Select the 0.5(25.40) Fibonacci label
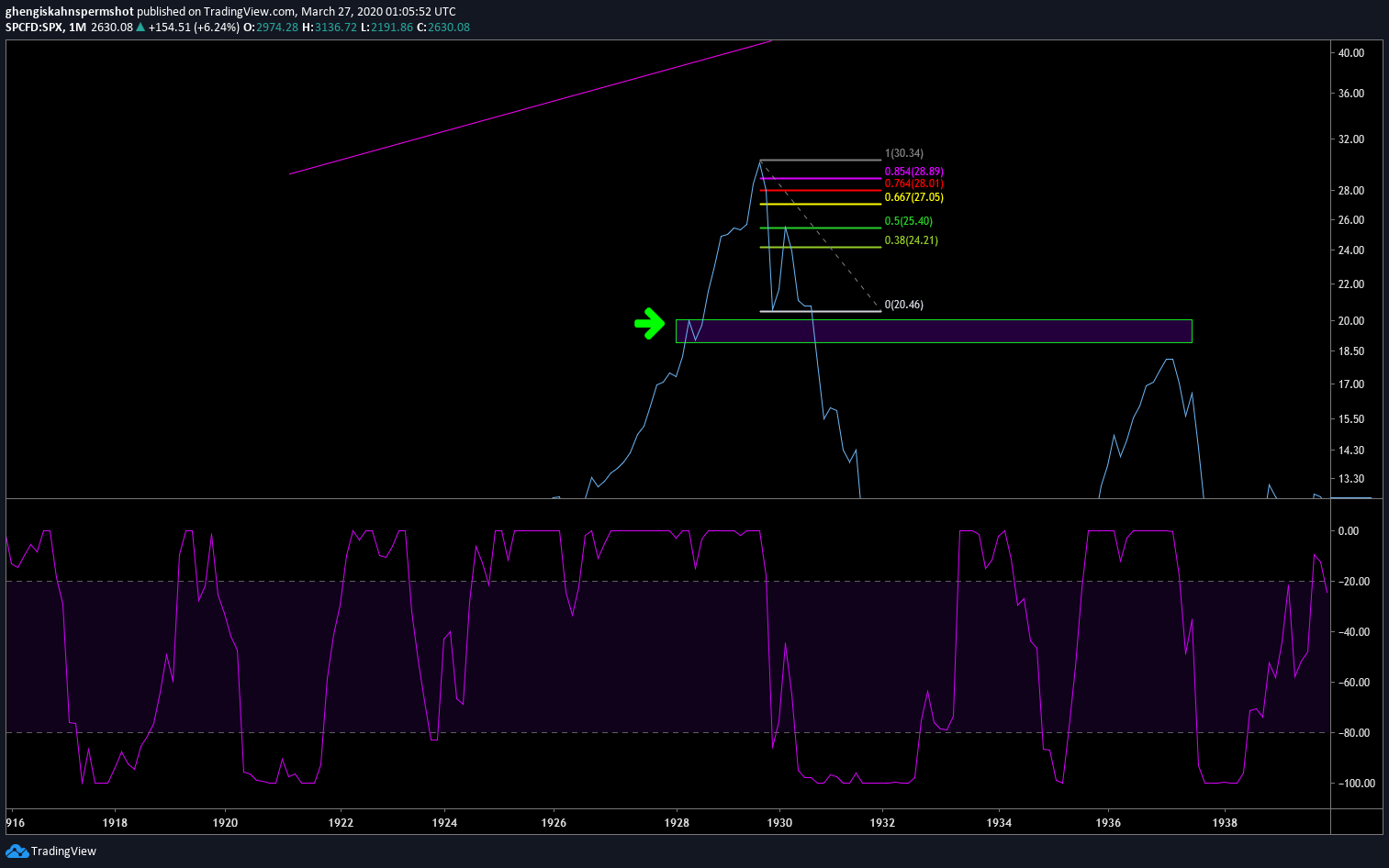Screen dimensions: 1389x868 (909, 221)
